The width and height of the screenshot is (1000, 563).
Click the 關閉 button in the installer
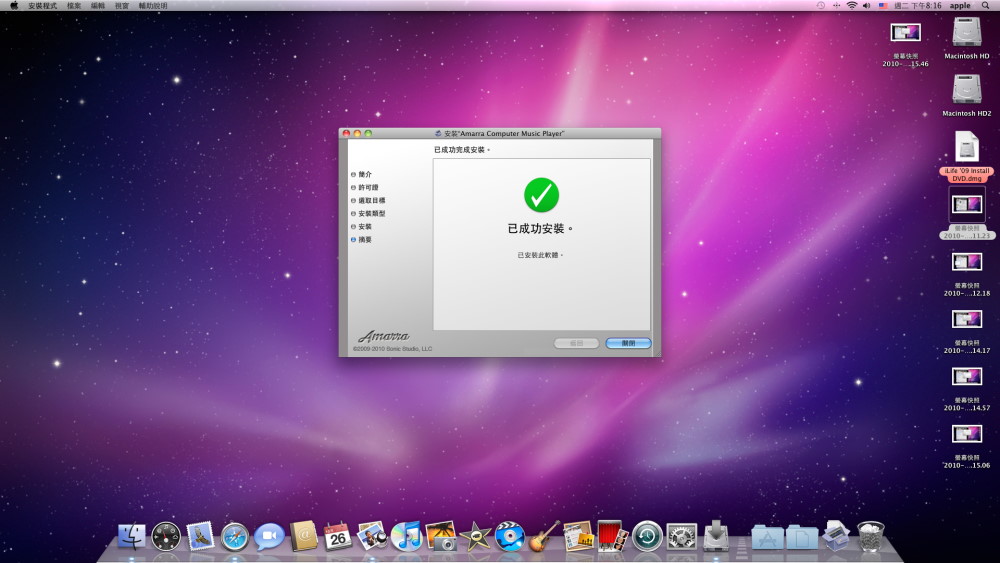click(x=628, y=343)
